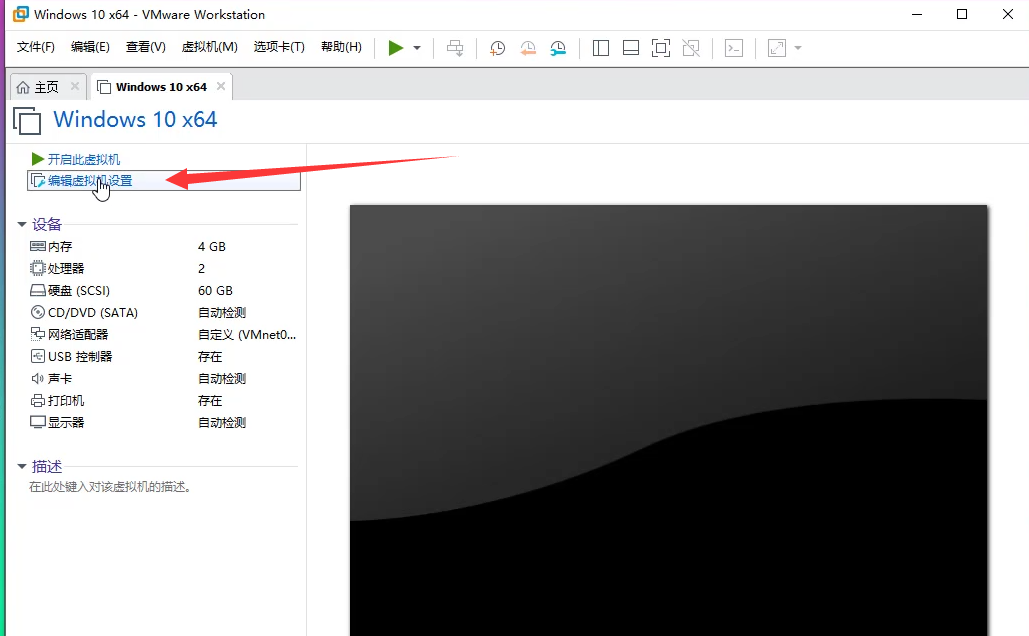This screenshot has width=1029, height=636.
Task: Toggle the thumbnail bar visibility
Action: 630,47
